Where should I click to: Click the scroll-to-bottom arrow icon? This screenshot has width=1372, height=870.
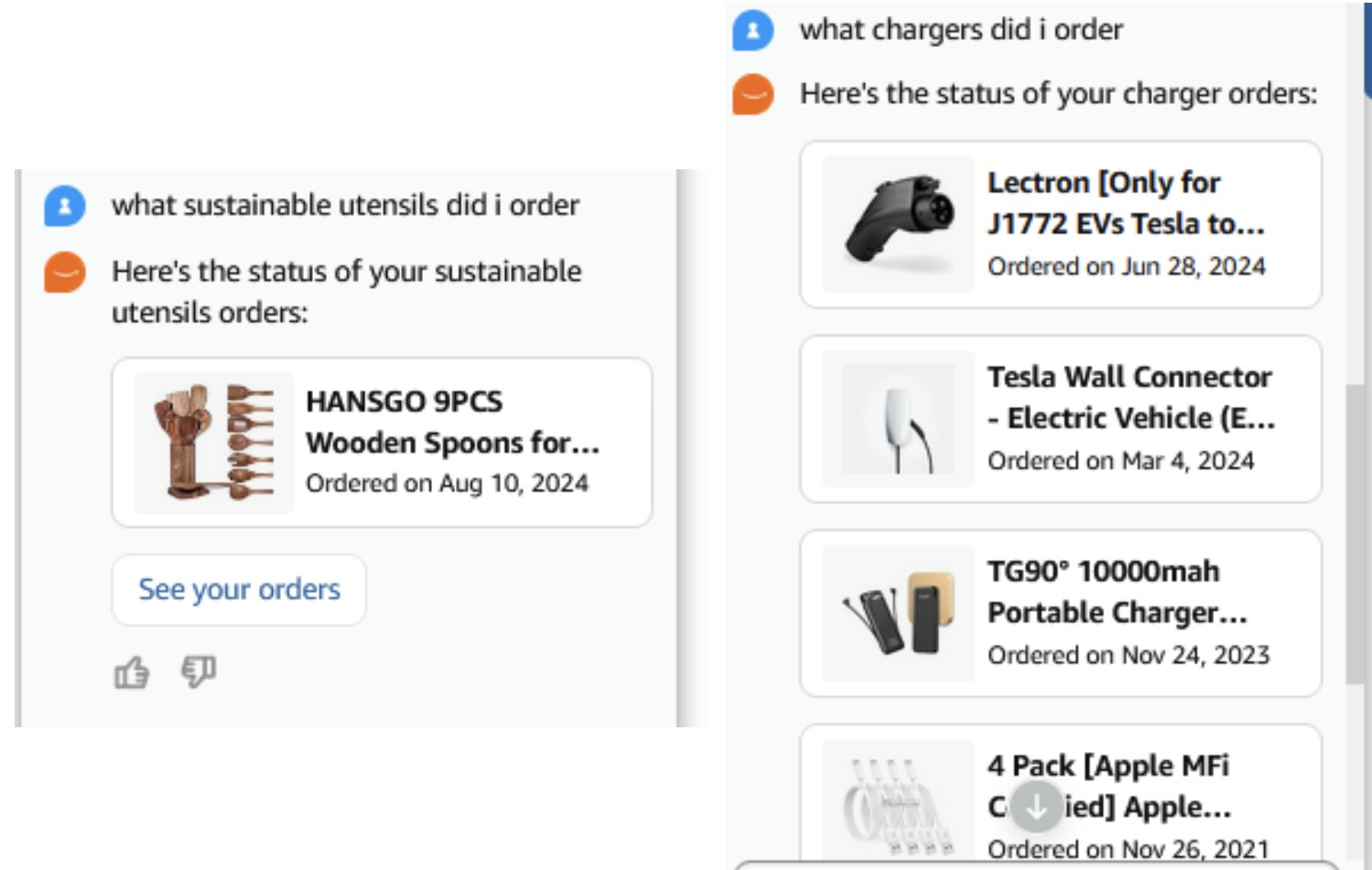tap(1037, 806)
